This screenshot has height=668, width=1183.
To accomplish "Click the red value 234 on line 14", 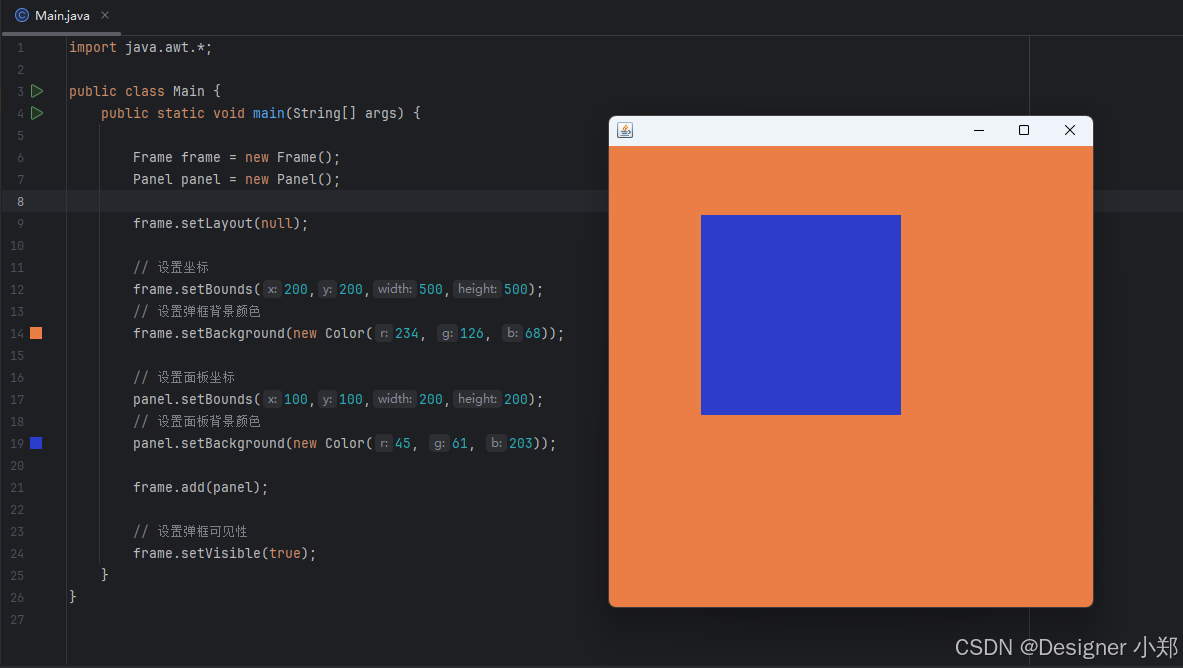I will click(407, 333).
